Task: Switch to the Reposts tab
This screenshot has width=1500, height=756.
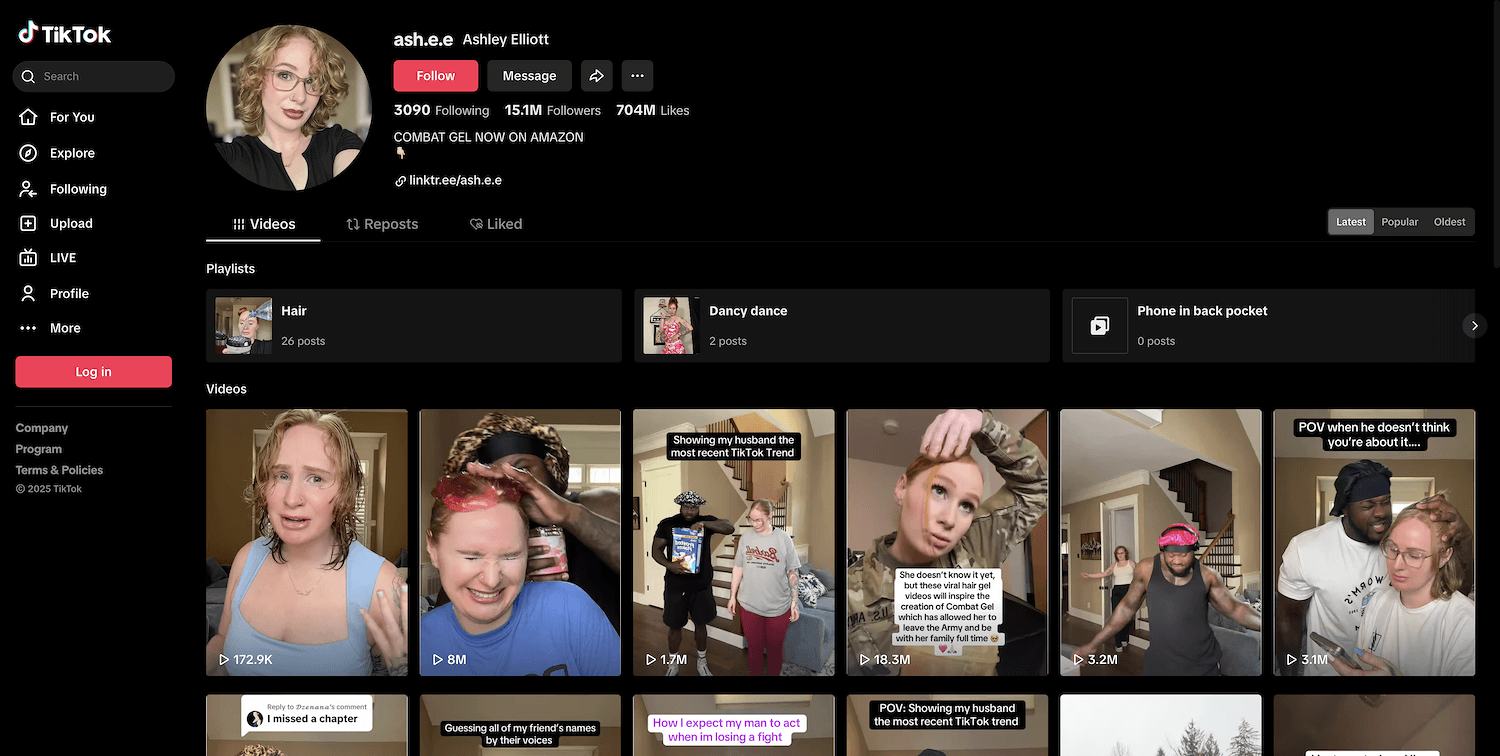Action: pyautogui.click(x=382, y=224)
